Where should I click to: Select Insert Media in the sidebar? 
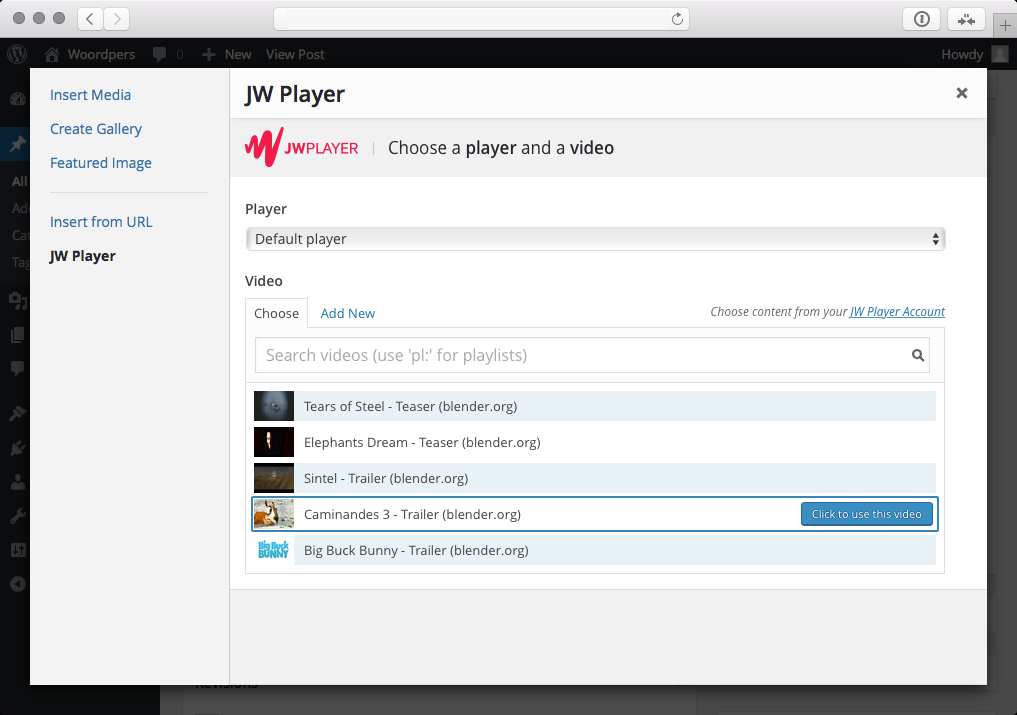pyautogui.click(x=91, y=95)
